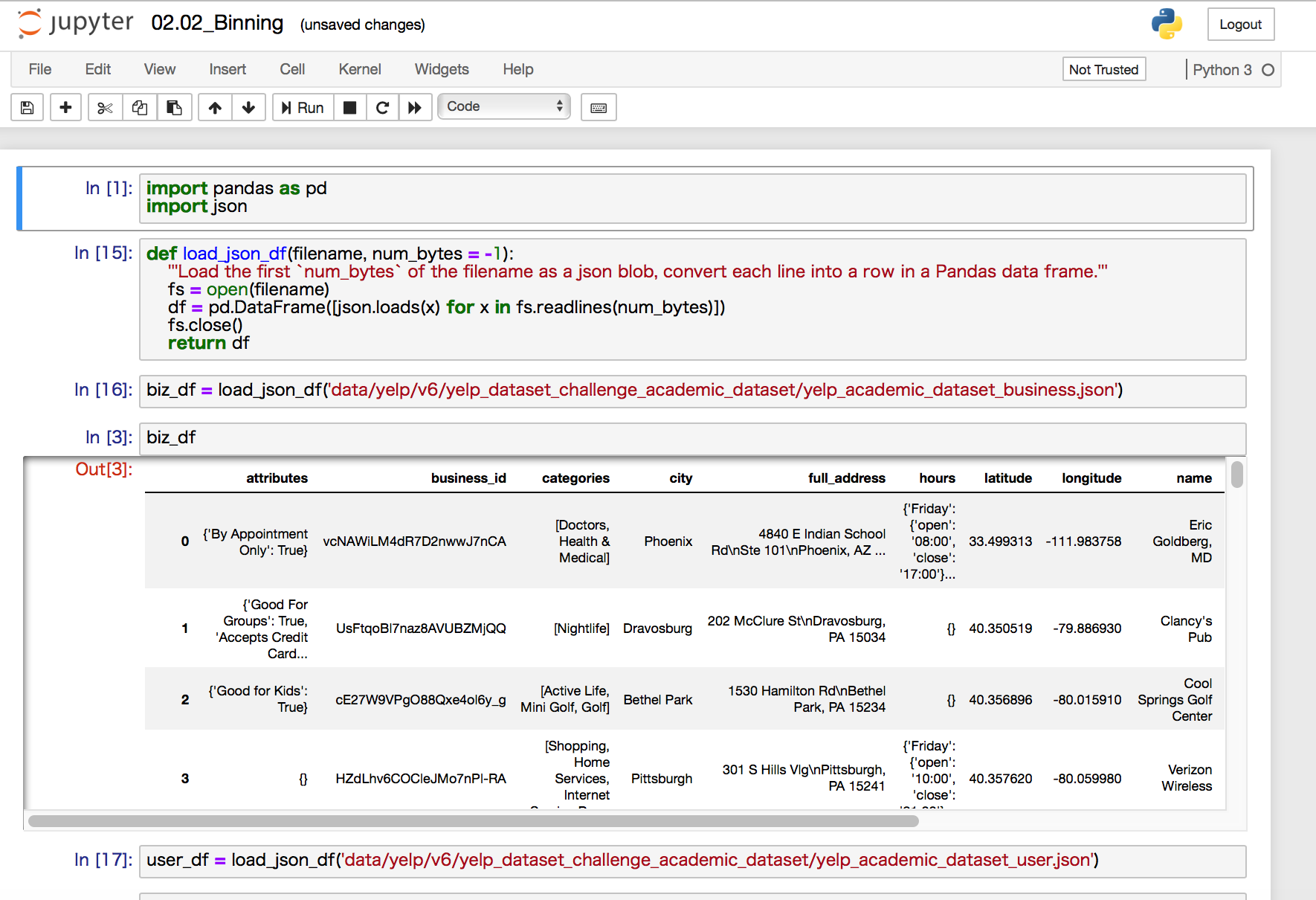This screenshot has width=1316, height=900.
Task: Click the city column header
Action: [680, 478]
